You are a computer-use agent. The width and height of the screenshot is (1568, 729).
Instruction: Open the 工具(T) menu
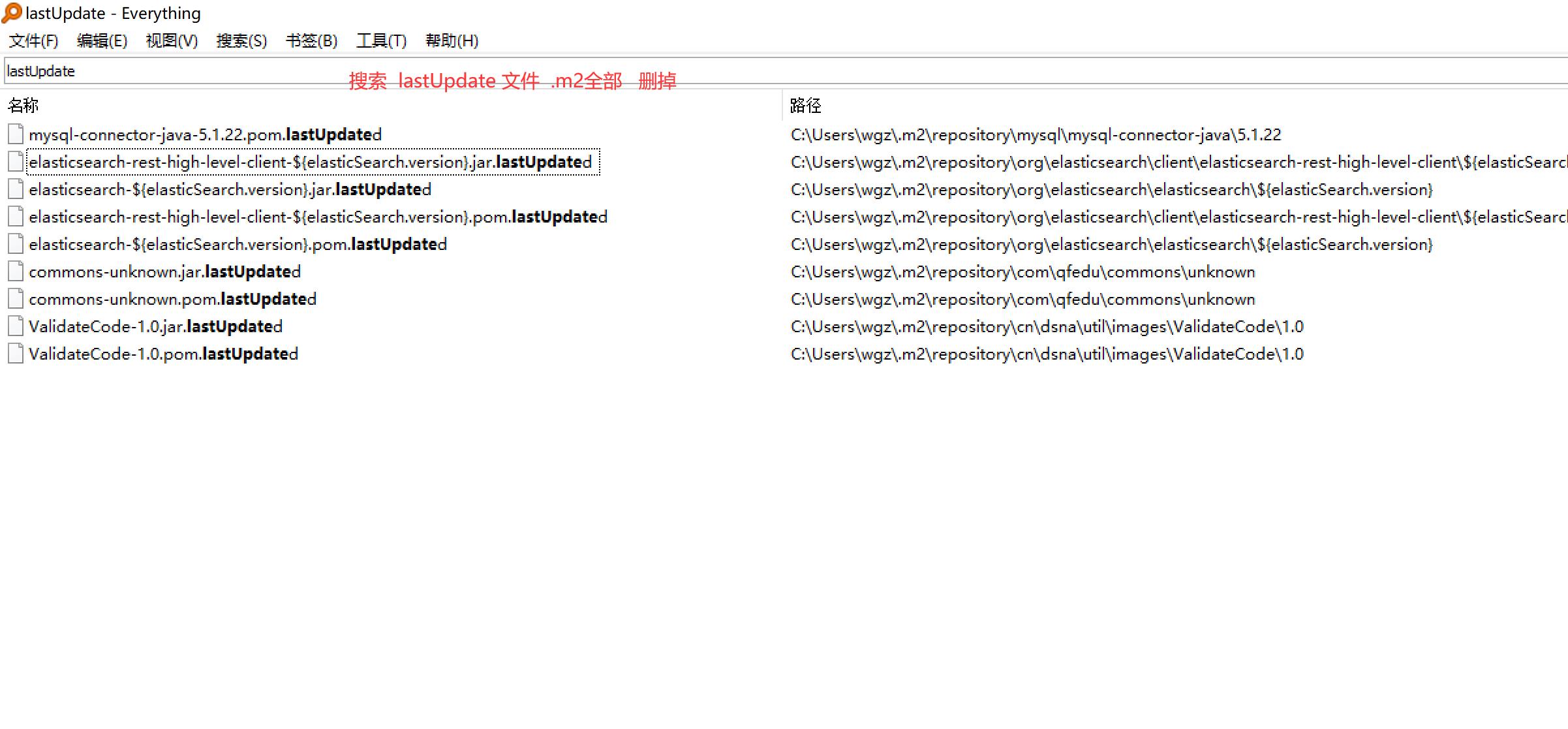point(382,41)
